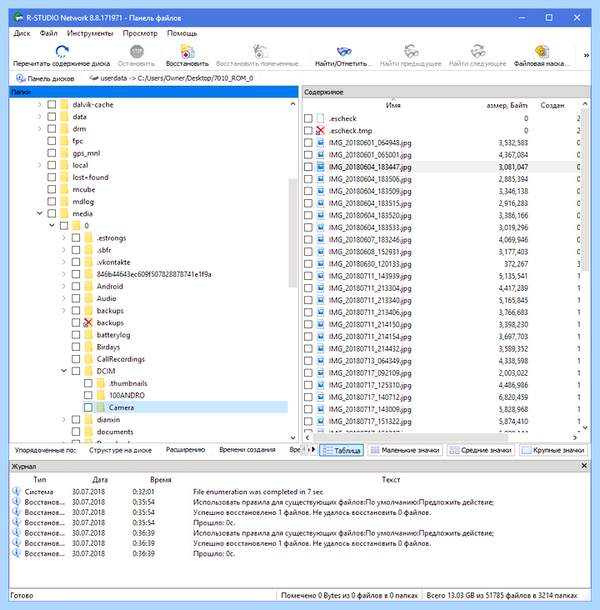Click the DCIM folder icon
This screenshot has height=610, width=600.
[x=89, y=371]
